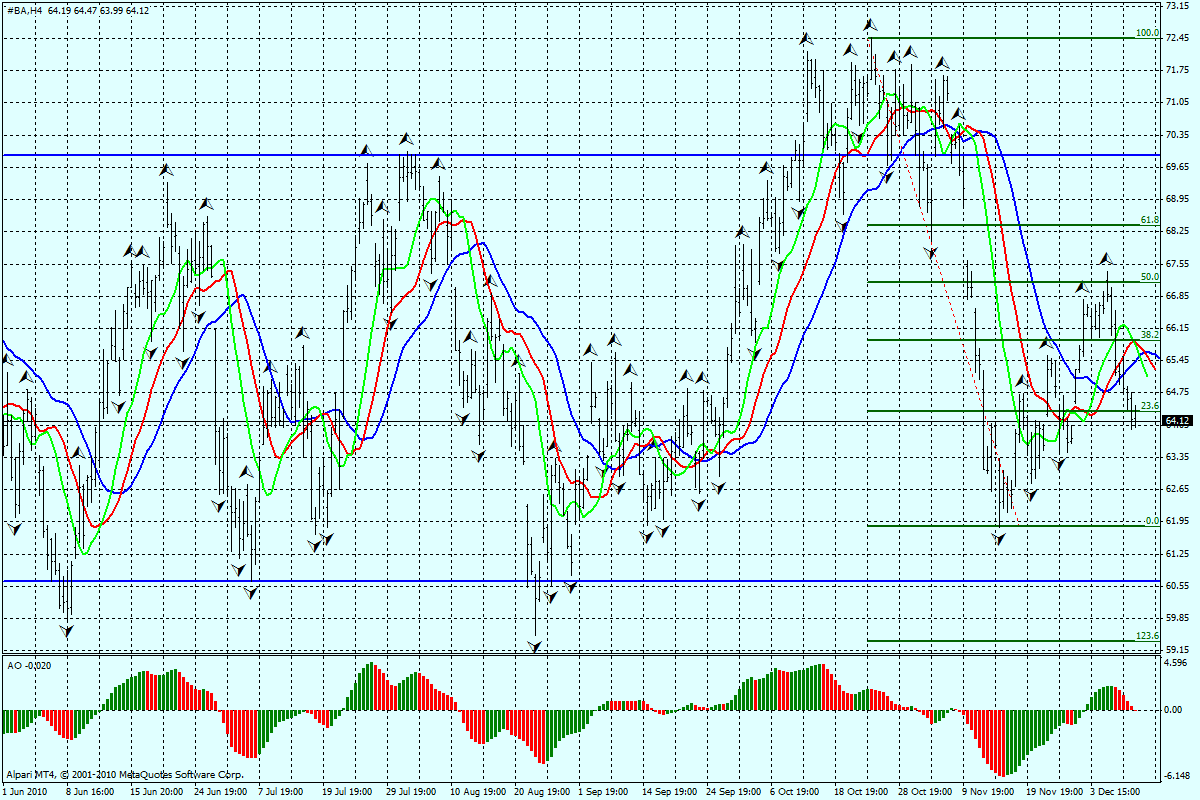Click the 59.15 price scale value
The height and width of the screenshot is (800, 1200).
[1178, 650]
